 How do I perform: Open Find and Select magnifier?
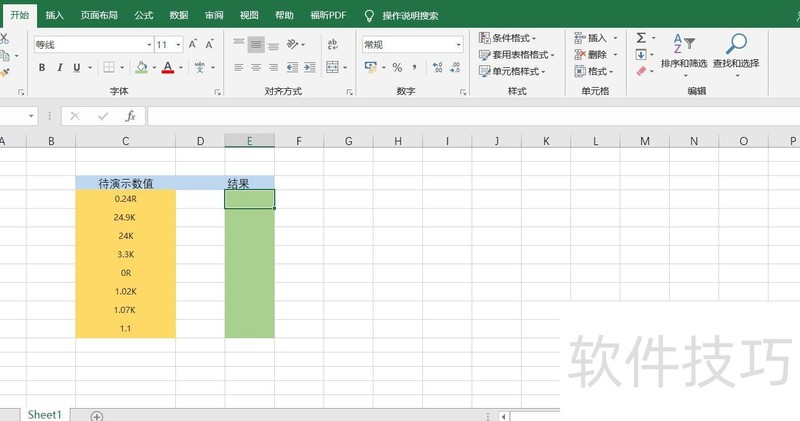[736, 44]
